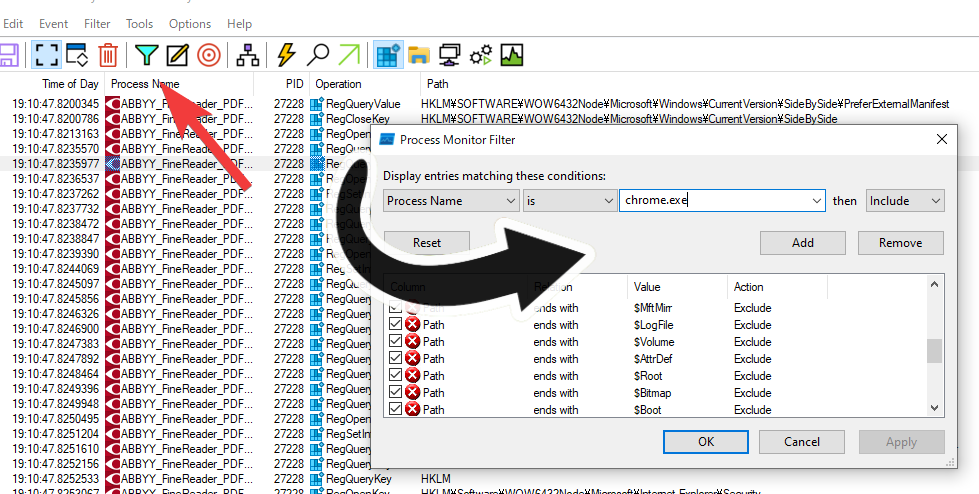Click the filter list scrollbar down arrow
The width and height of the screenshot is (979, 494).
pos(935,407)
